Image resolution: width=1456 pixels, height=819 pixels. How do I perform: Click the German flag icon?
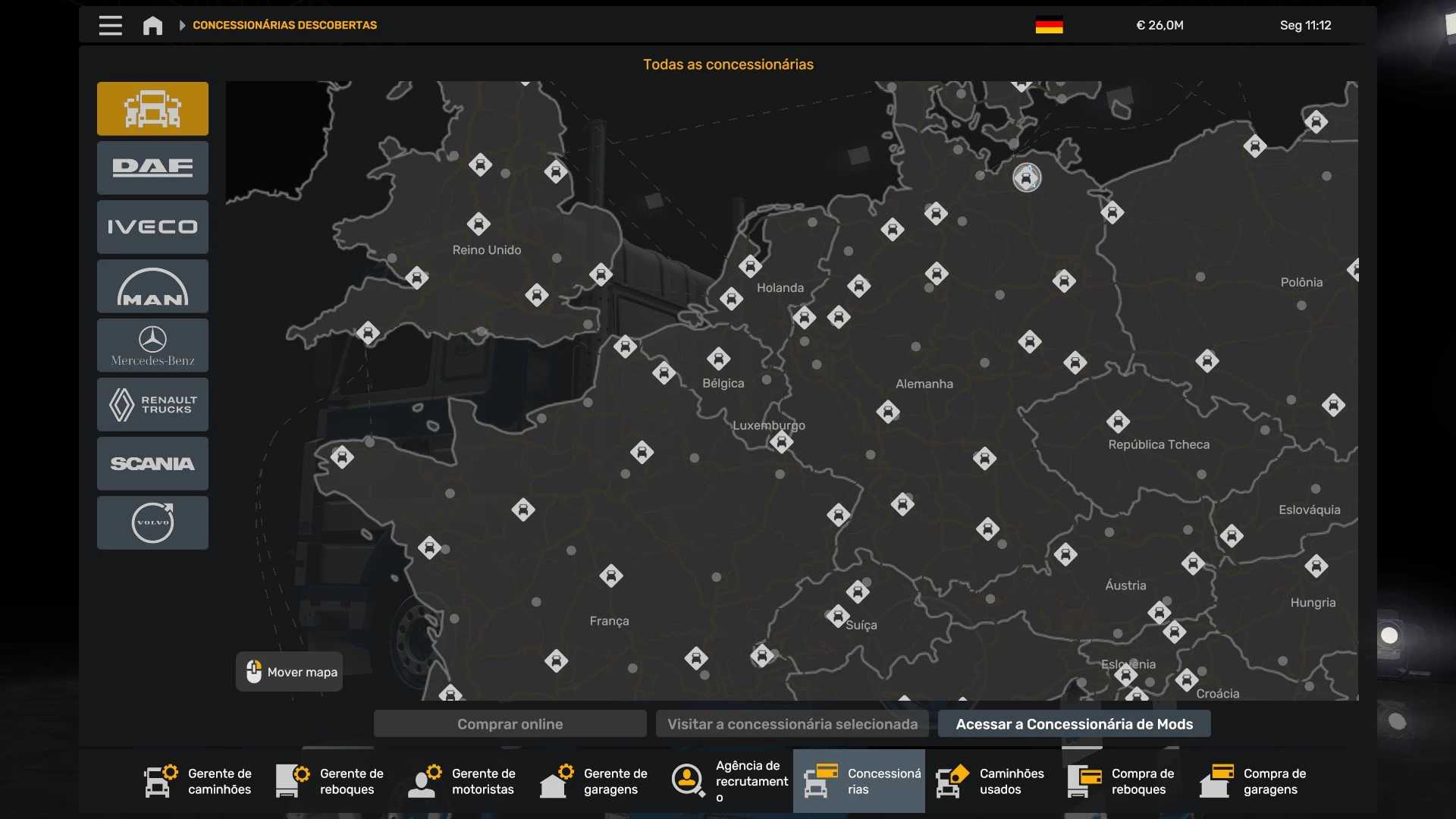pyautogui.click(x=1049, y=25)
